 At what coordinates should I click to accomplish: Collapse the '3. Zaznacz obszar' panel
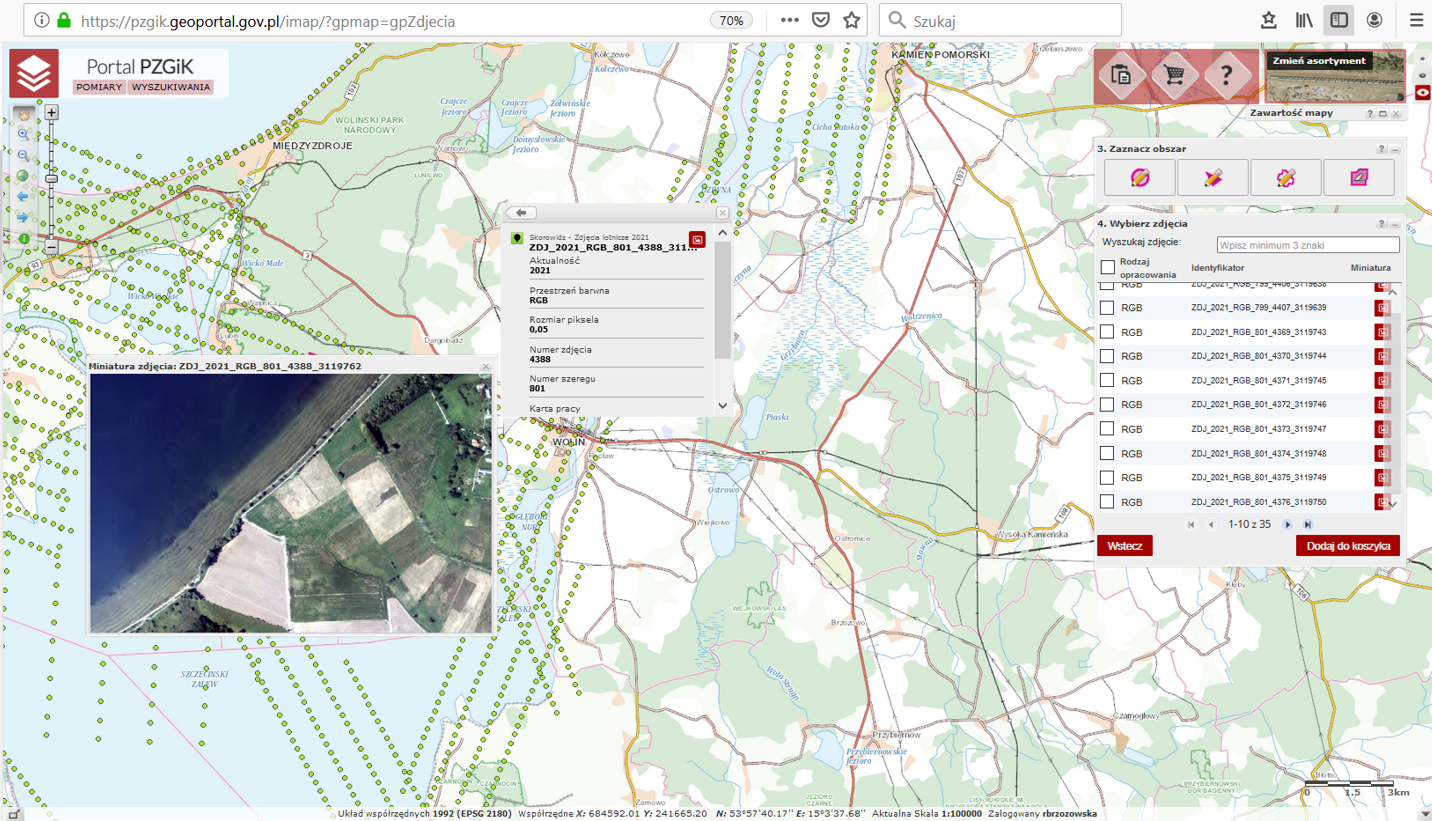tap(1395, 149)
